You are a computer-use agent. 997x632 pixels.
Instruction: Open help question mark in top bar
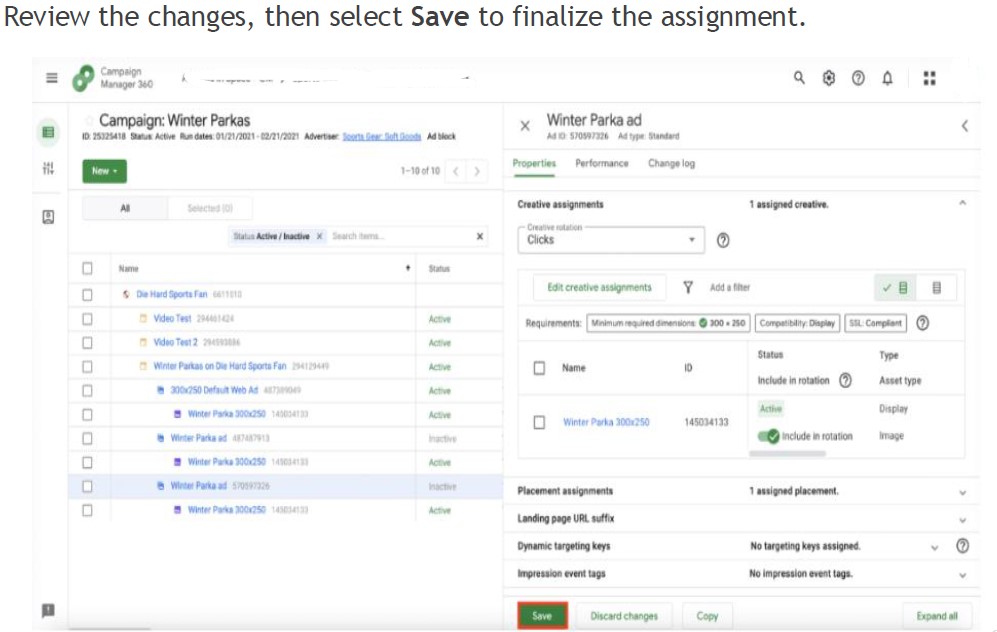(x=858, y=78)
